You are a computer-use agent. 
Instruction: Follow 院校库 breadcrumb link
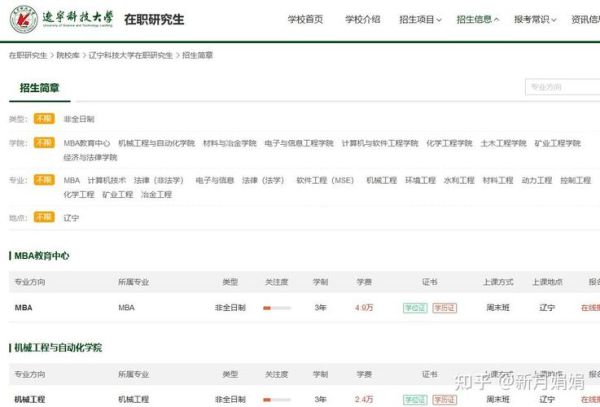(x=68, y=55)
